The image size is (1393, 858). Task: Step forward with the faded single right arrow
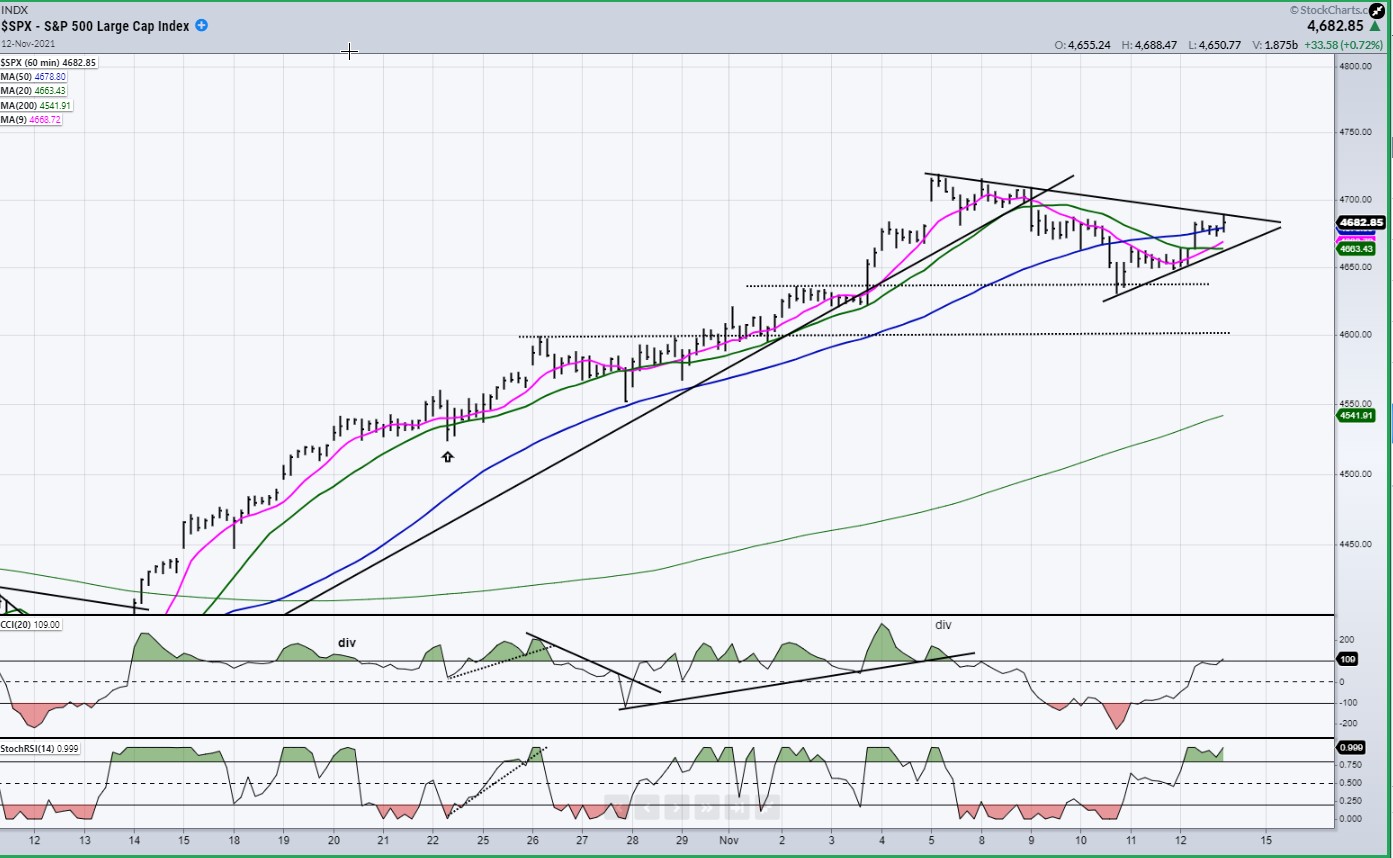pyautogui.click(x=677, y=807)
